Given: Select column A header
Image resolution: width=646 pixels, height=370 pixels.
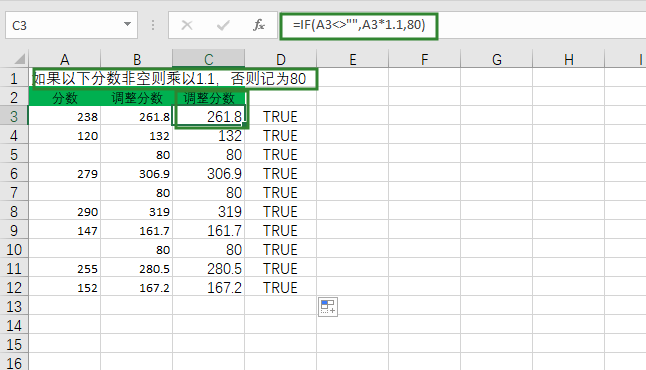Looking at the screenshot, I should click(64, 59).
